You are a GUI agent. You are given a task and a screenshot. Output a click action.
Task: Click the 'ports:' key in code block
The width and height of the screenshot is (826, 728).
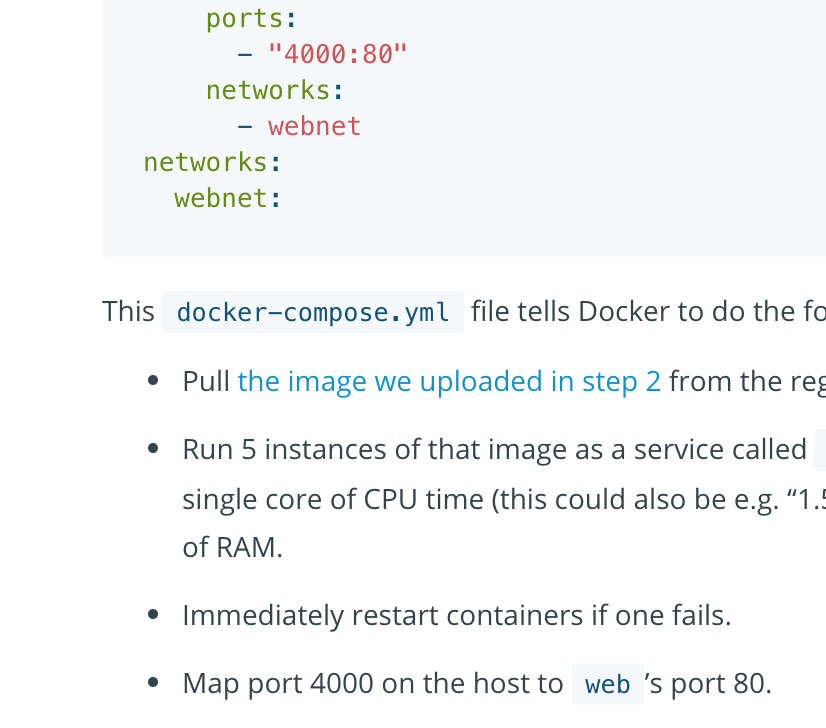[x=252, y=19]
